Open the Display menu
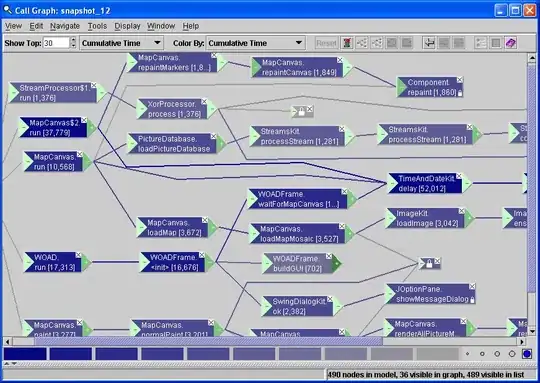The image size is (540, 383). (127, 26)
